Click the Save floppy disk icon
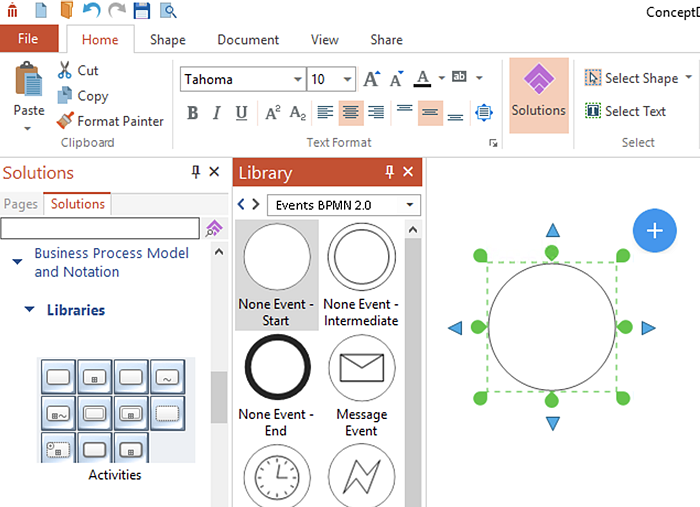Screen dimensions: 700x507 (x=141, y=11)
